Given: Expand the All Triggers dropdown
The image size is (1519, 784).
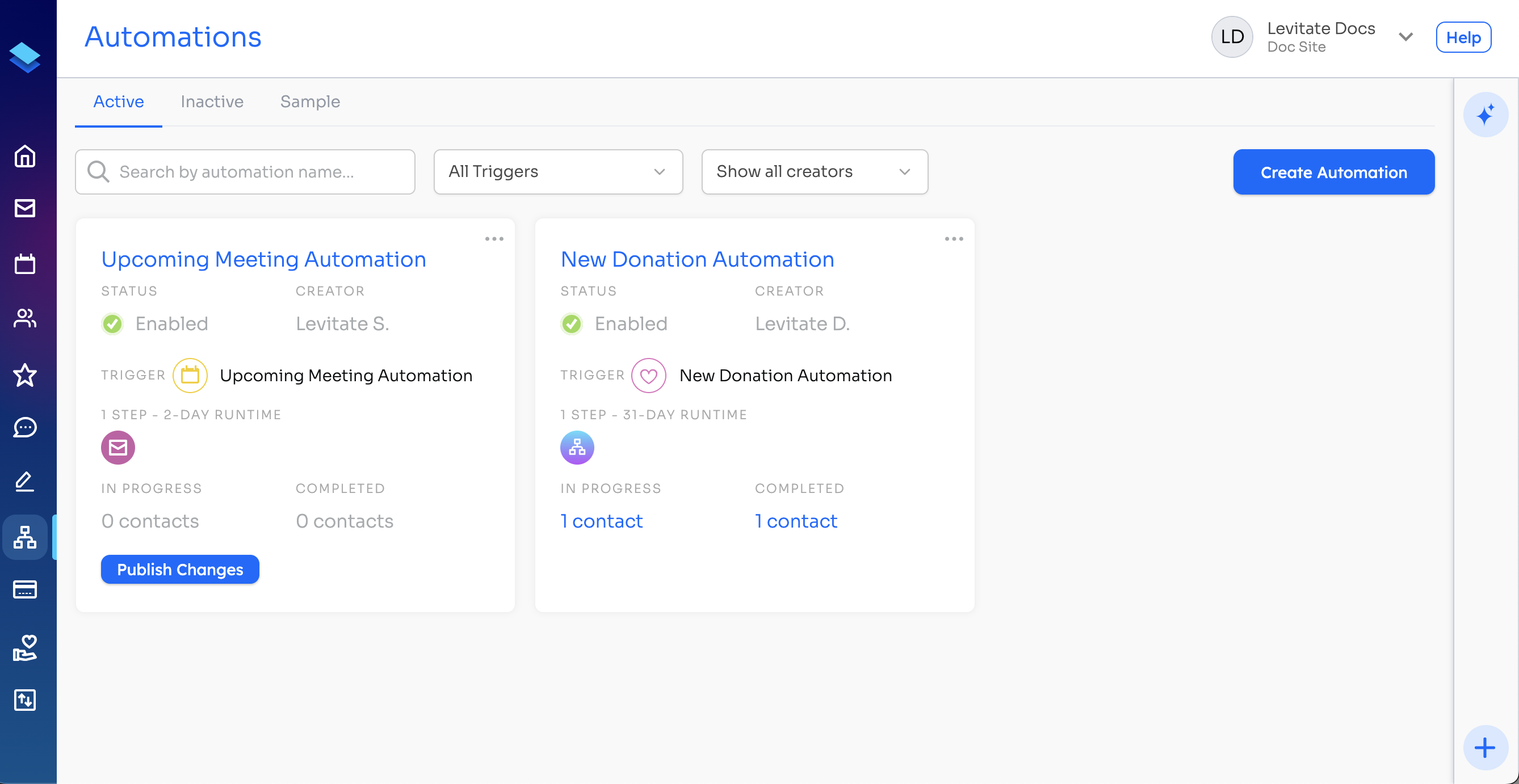Looking at the screenshot, I should tap(558, 171).
